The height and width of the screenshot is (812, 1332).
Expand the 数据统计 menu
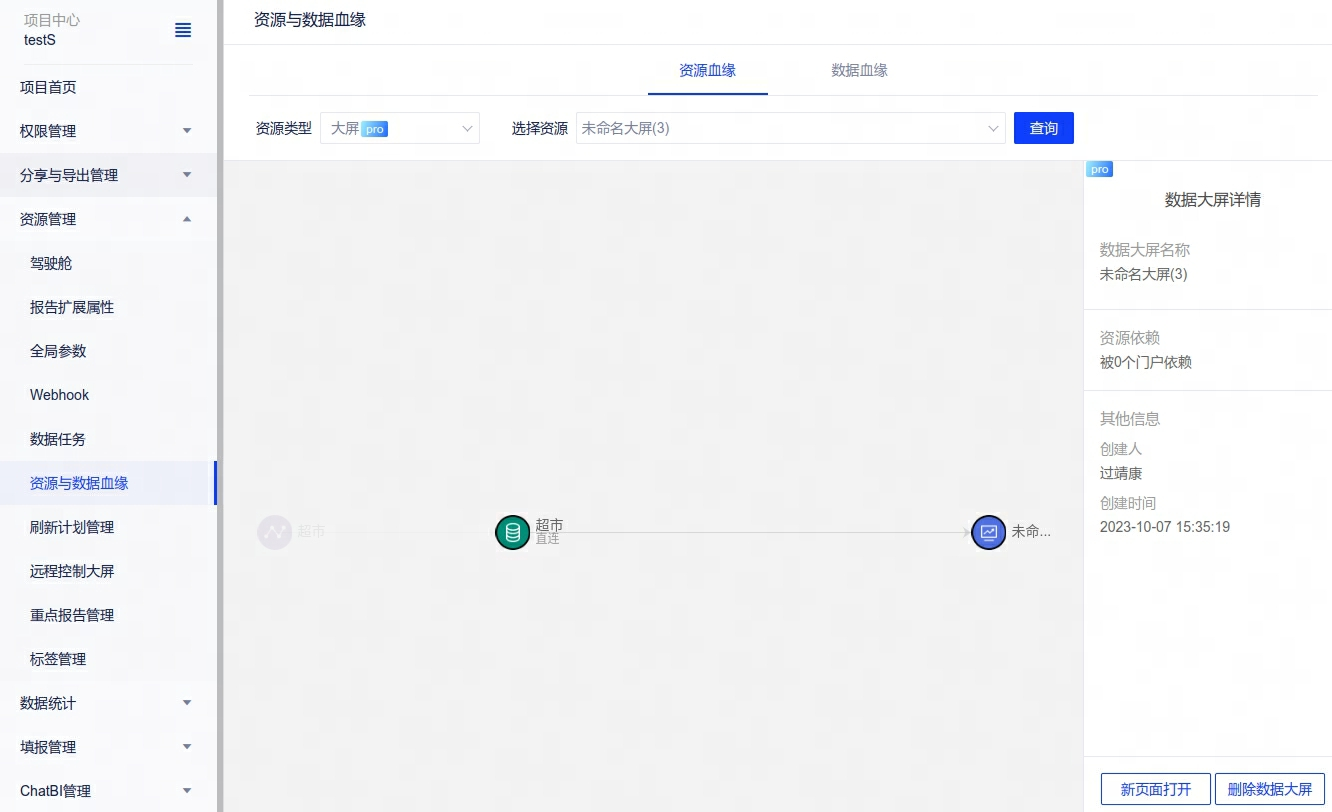(x=107, y=703)
